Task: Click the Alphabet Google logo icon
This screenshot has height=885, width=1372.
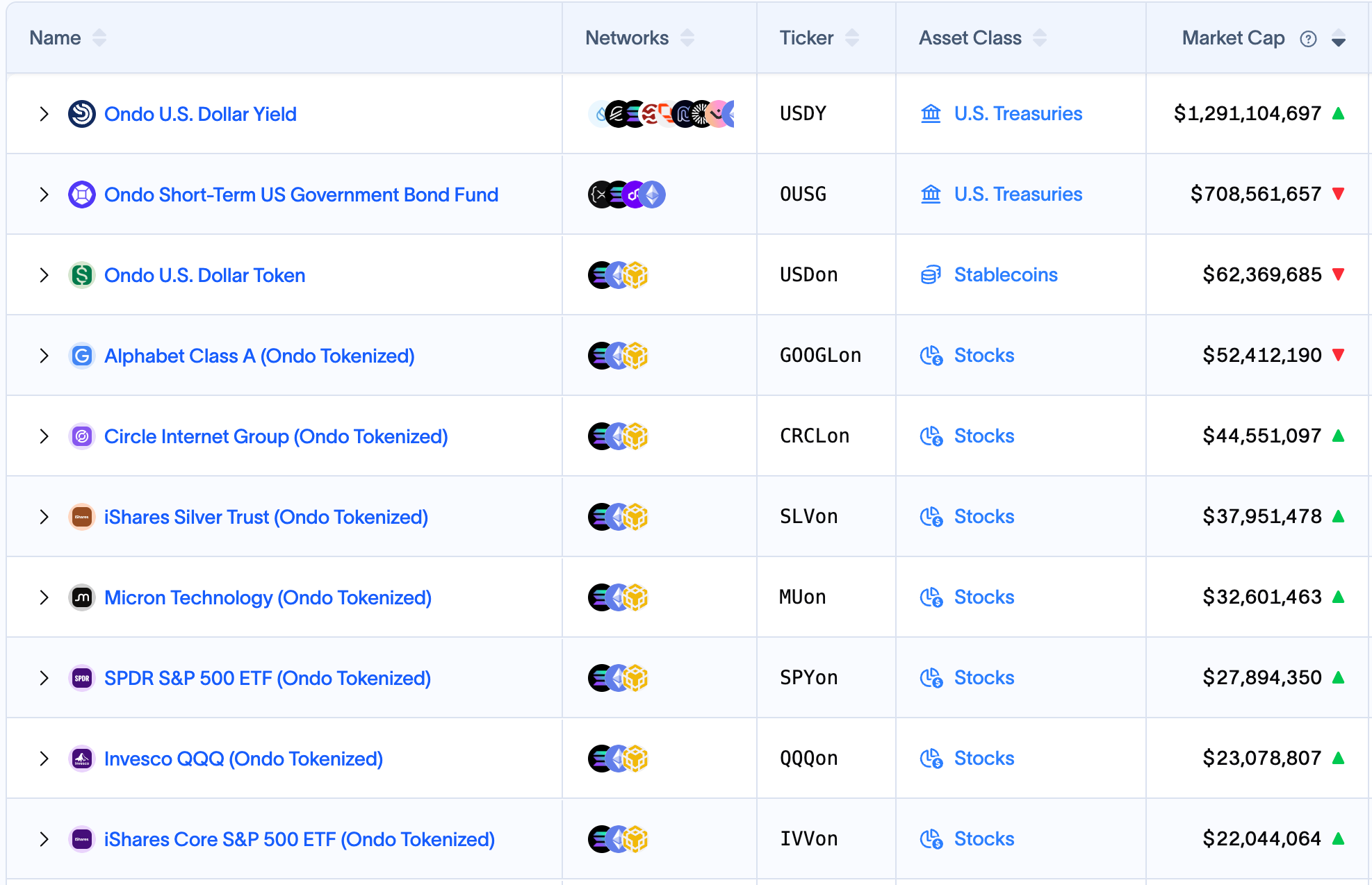Action: pos(82,356)
